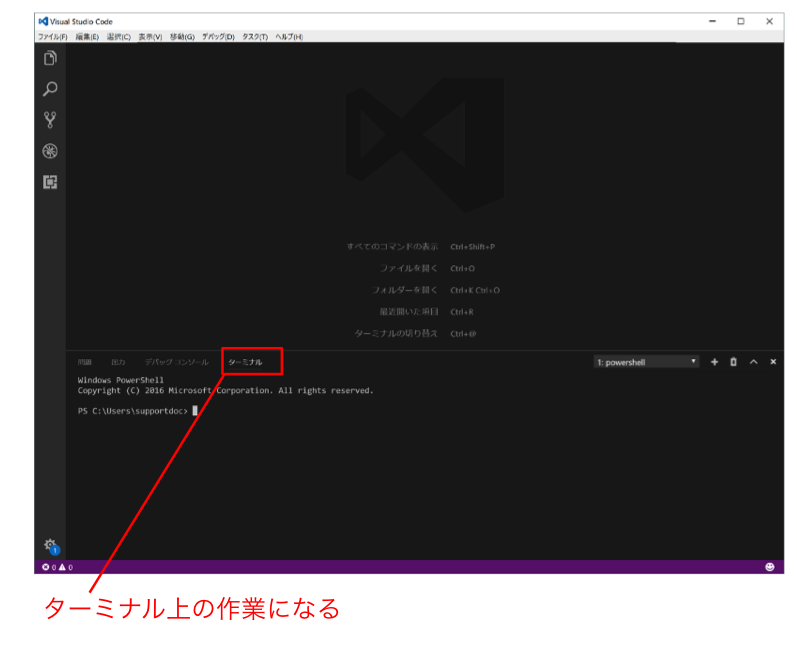
Task: Click the Visual Studio Code title bar icon
Action: (x=43, y=21)
